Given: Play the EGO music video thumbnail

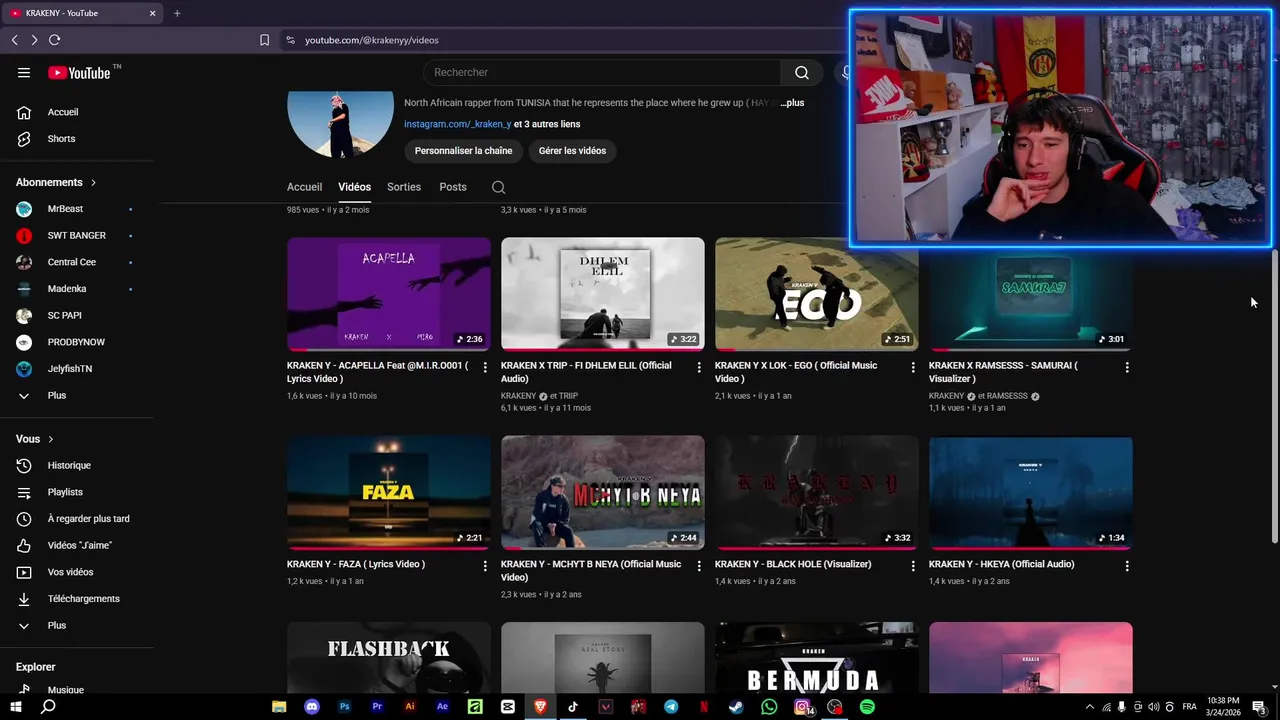Looking at the screenshot, I should click(x=817, y=294).
